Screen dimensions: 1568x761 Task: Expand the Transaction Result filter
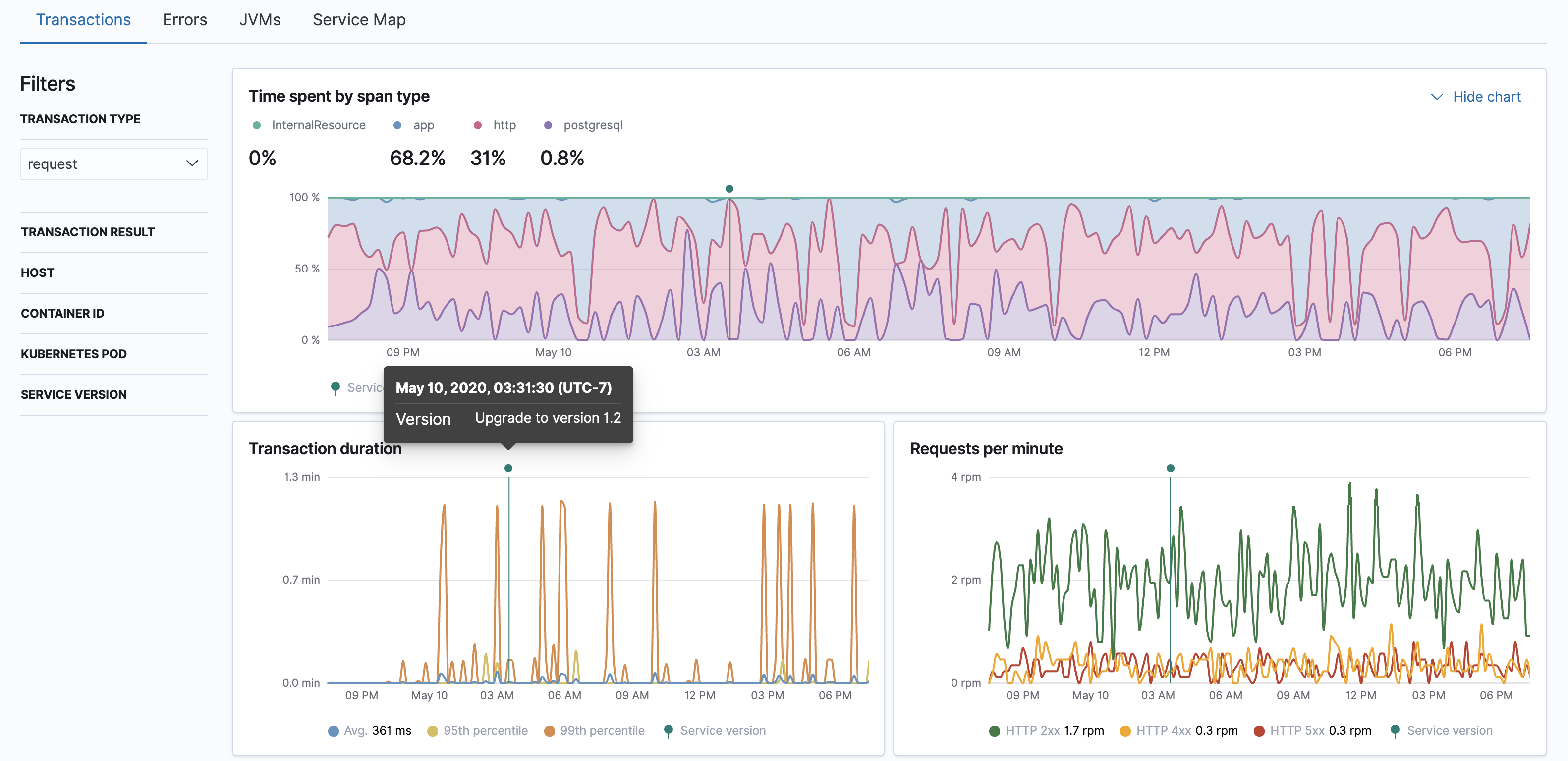87,232
